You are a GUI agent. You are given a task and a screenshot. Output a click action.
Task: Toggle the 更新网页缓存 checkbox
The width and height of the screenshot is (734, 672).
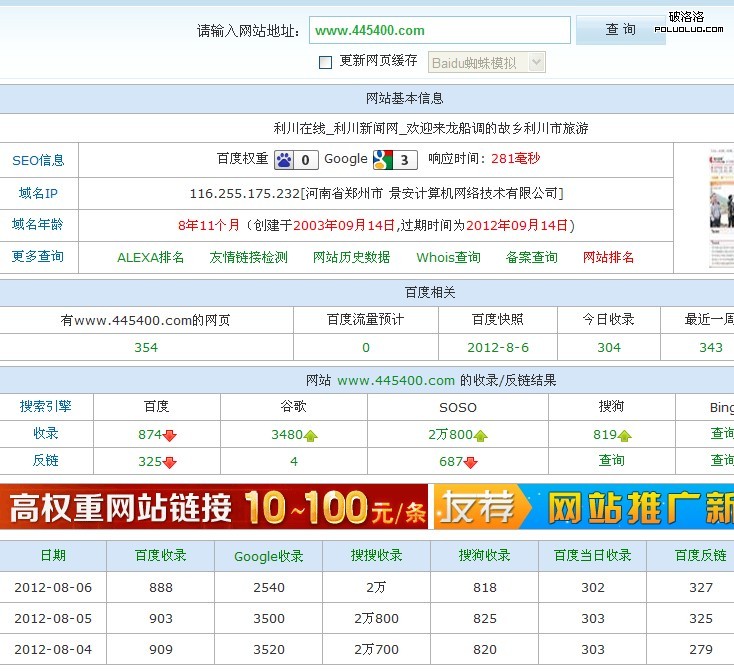tap(325, 62)
